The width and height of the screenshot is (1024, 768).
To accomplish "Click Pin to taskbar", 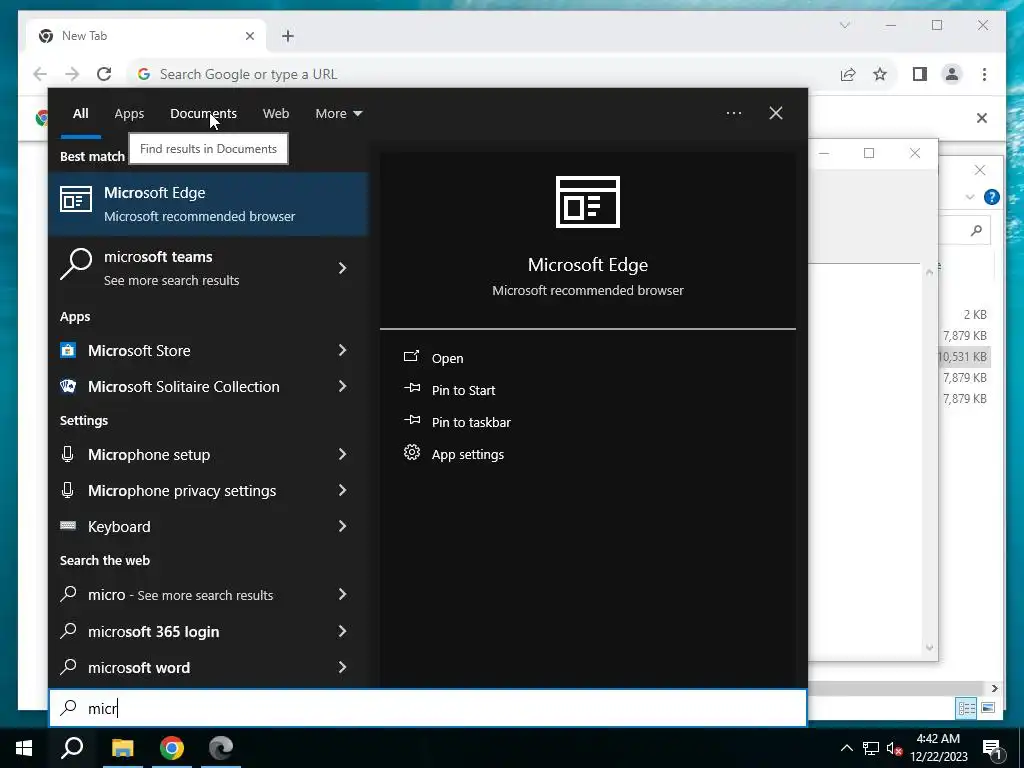I will click(471, 422).
